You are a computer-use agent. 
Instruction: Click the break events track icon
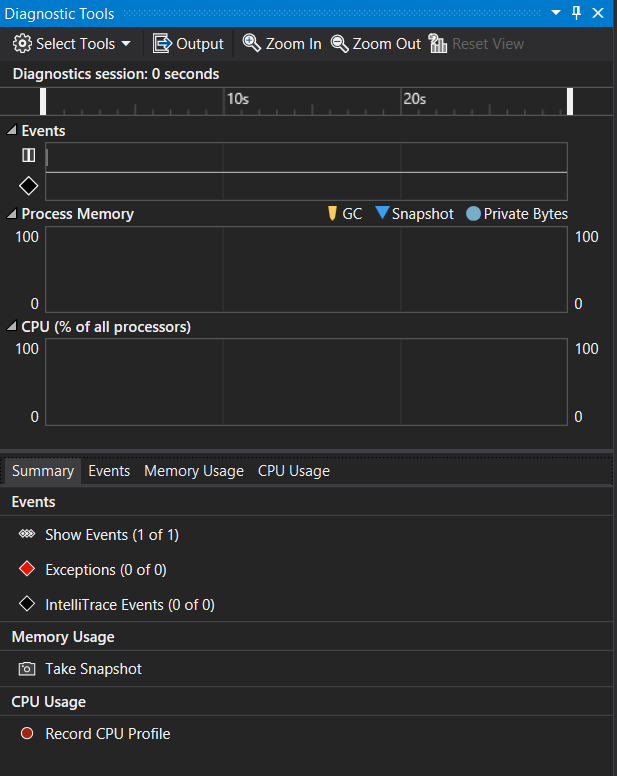tap(29, 155)
